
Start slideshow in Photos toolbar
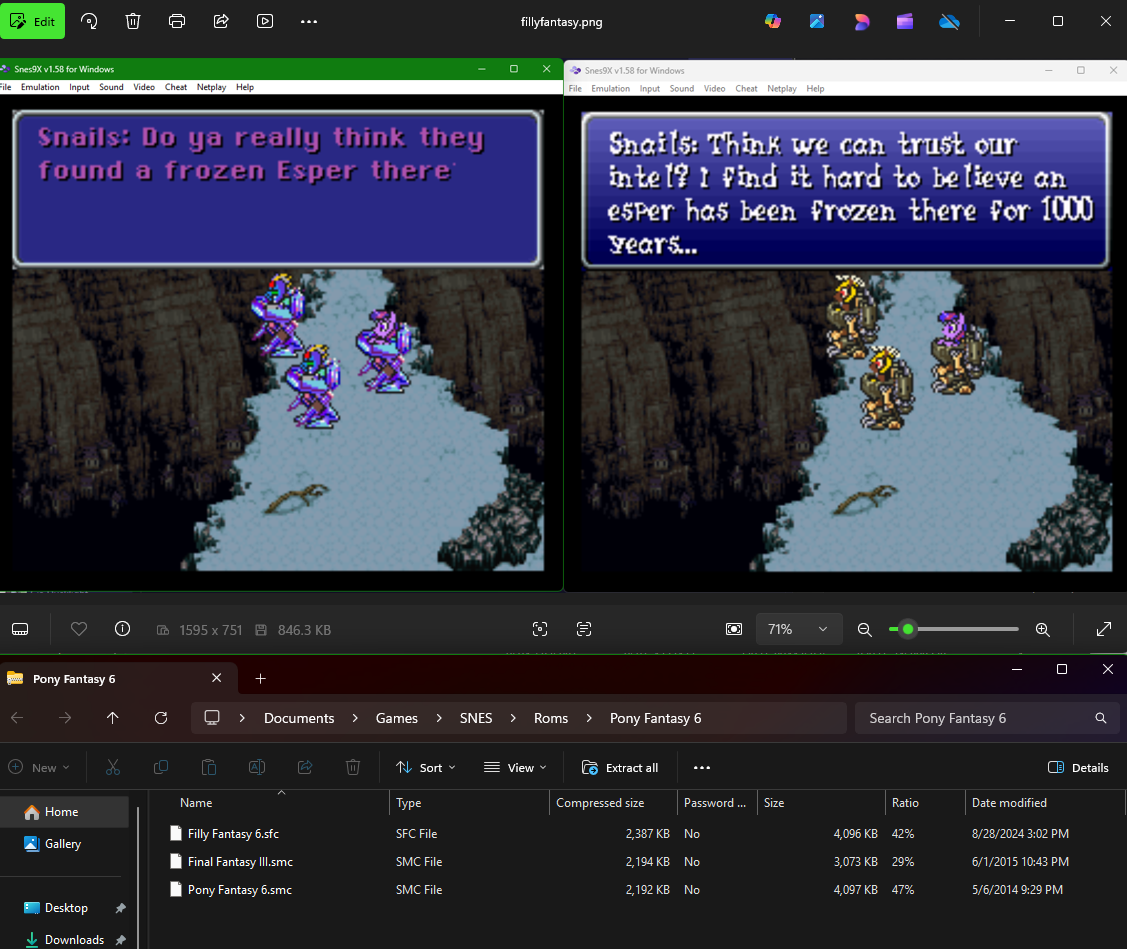[x=265, y=22]
